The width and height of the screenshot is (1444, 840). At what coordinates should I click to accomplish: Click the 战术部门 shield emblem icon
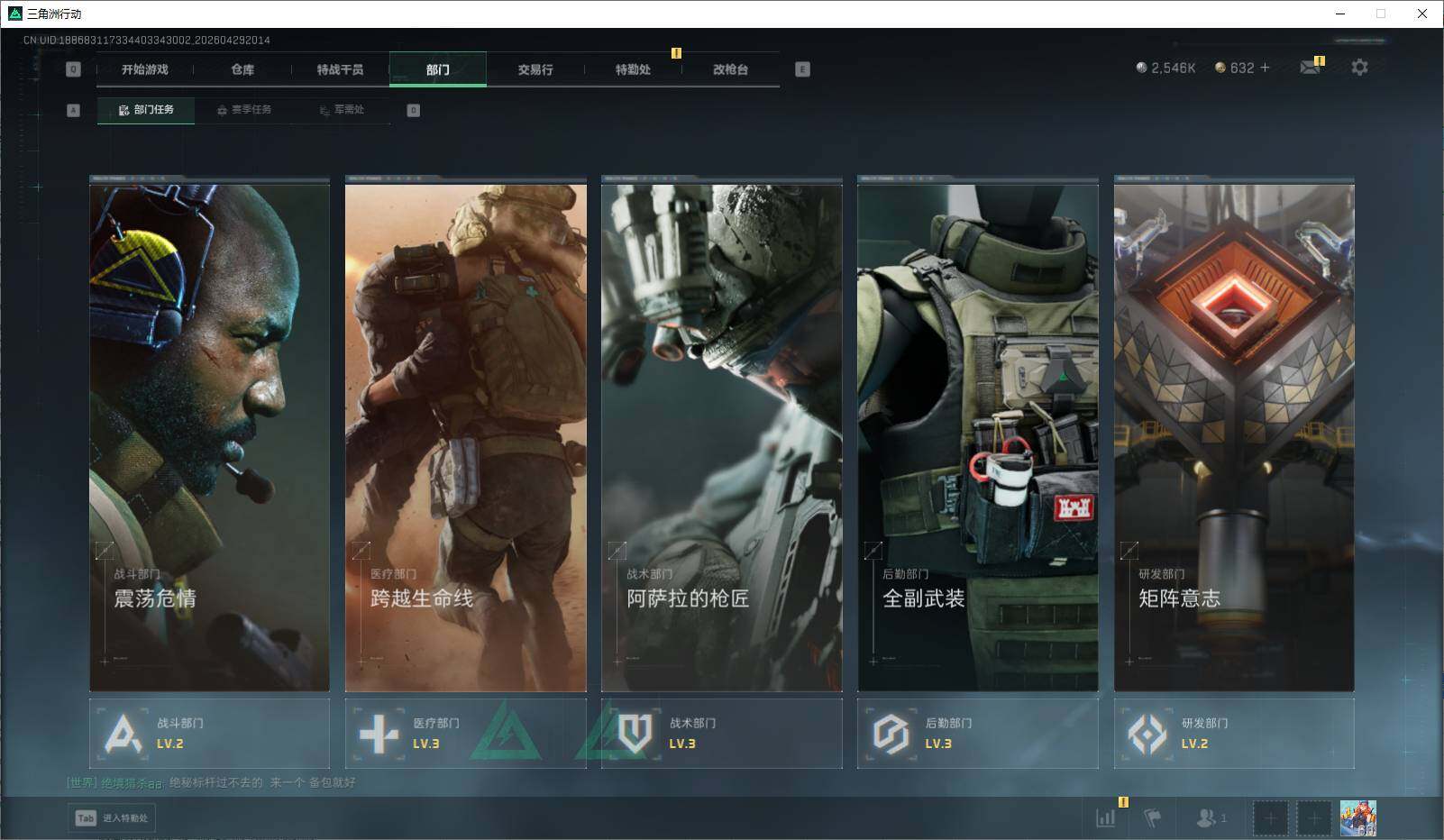point(635,734)
